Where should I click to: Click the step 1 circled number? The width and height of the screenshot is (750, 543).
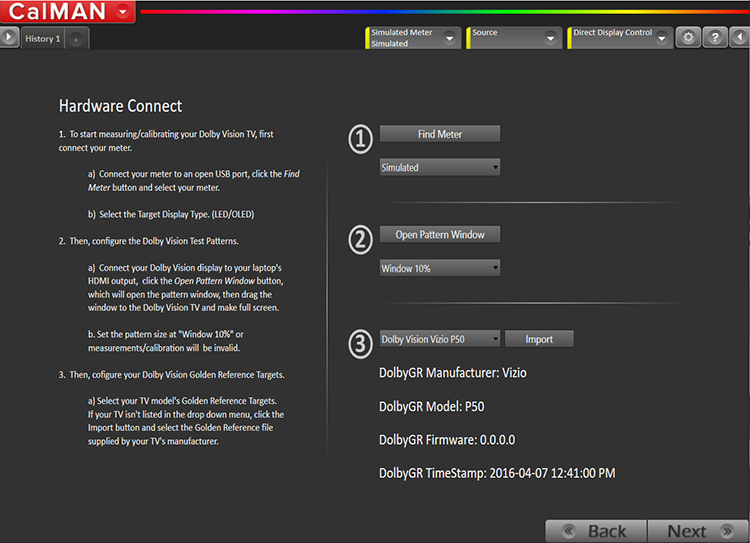click(x=360, y=139)
